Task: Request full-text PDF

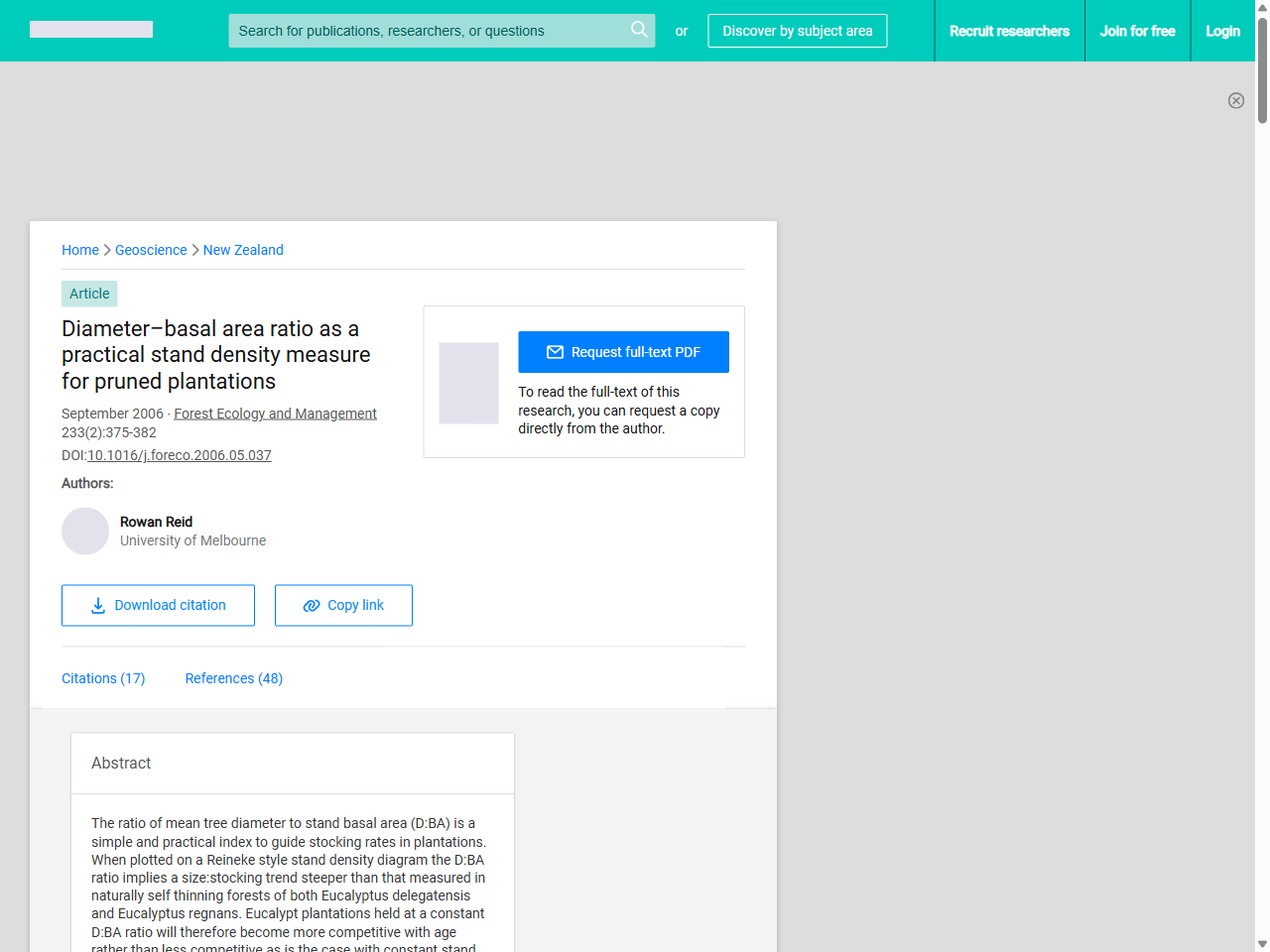Action: coord(623,352)
